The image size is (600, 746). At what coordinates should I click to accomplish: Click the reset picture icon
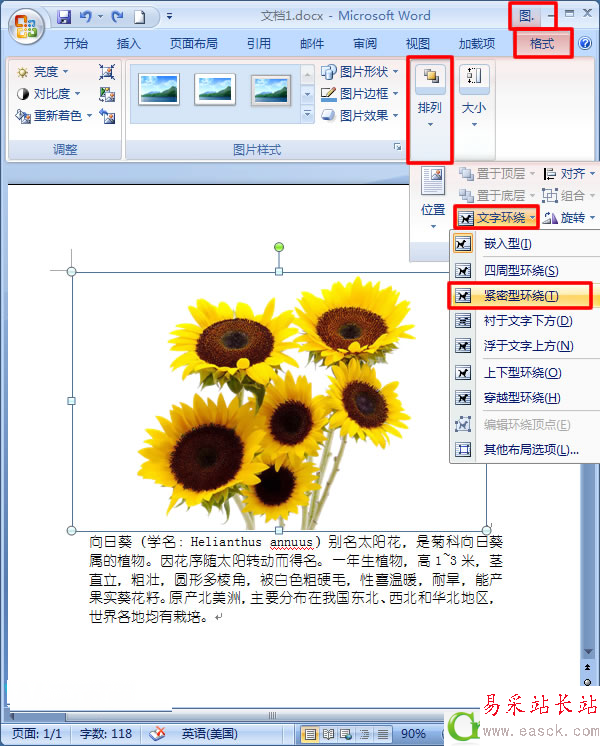[x=107, y=116]
